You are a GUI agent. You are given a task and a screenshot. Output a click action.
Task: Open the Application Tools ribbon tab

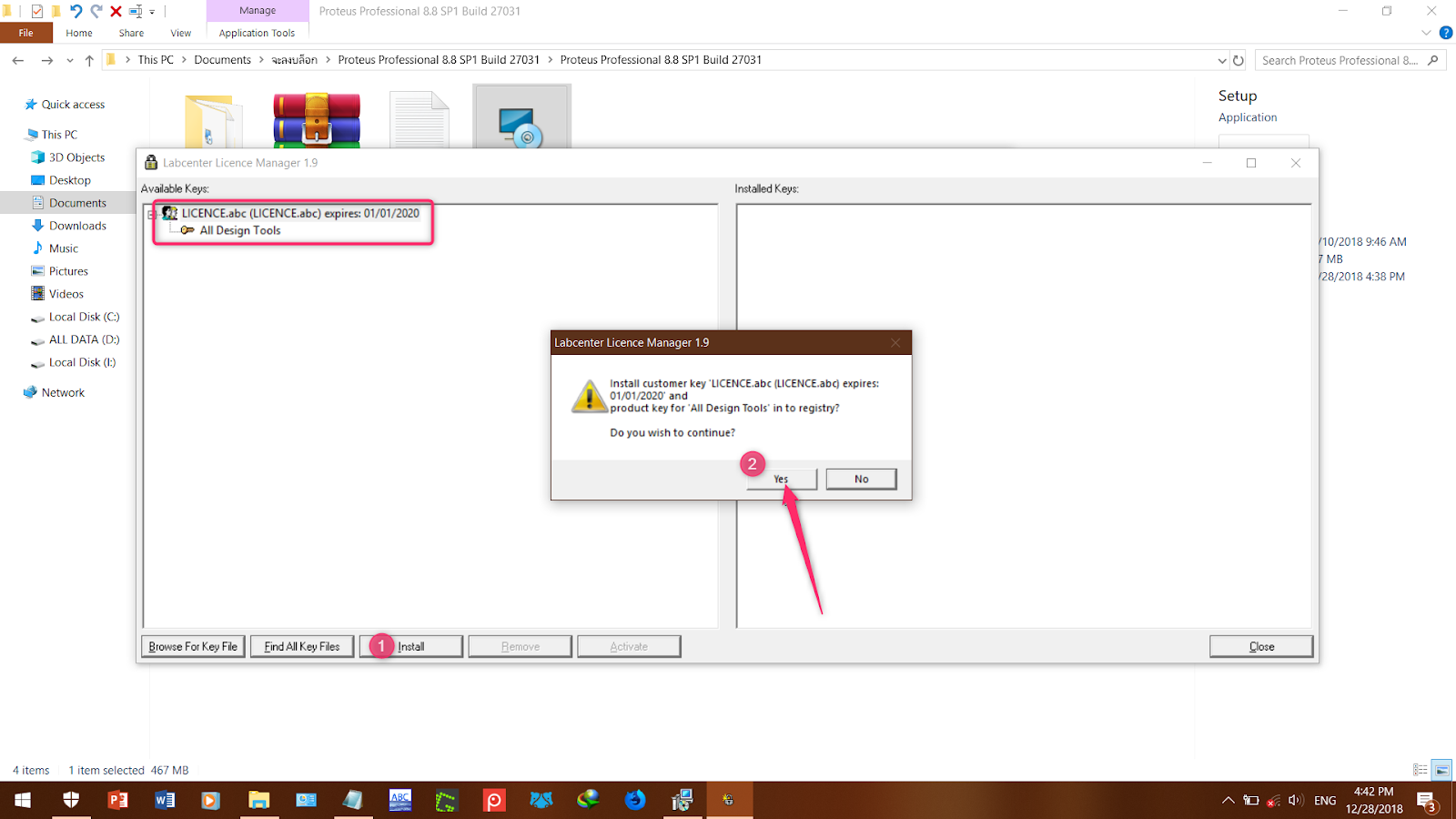tap(257, 33)
